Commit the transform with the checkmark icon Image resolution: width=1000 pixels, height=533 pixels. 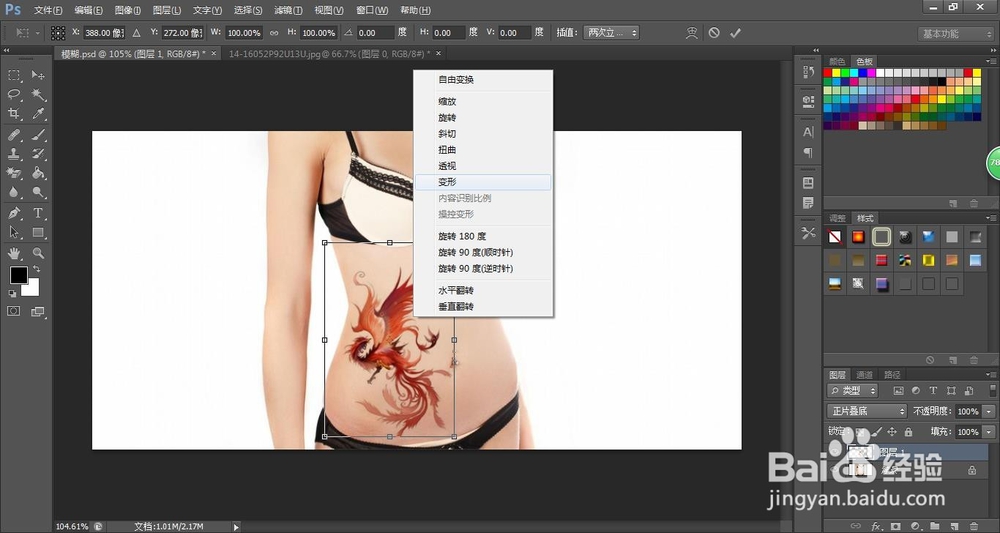[x=735, y=33]
